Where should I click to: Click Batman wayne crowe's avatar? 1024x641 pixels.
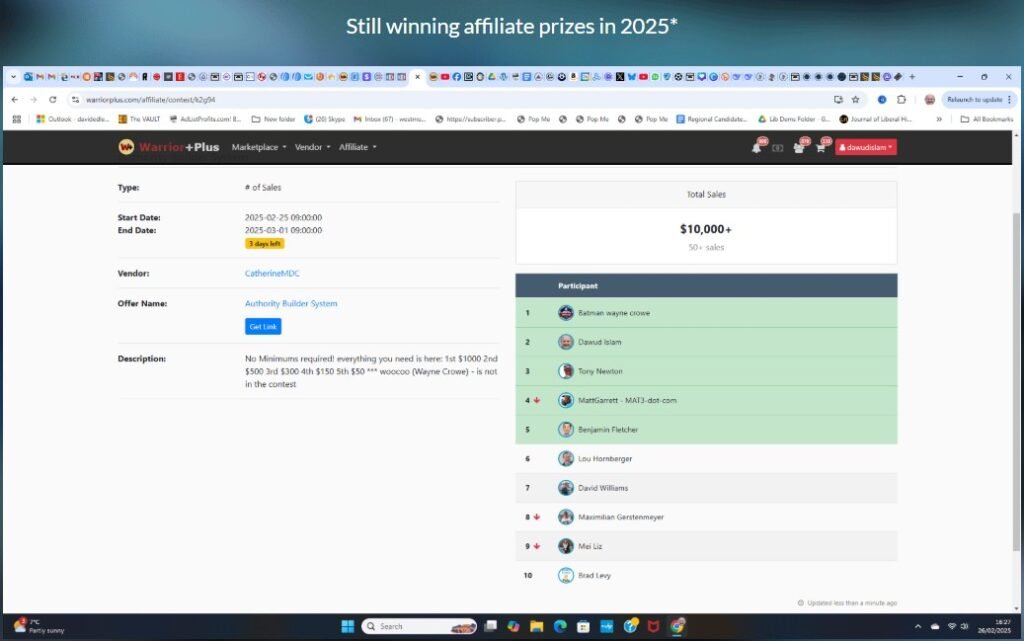click(566, 313)
